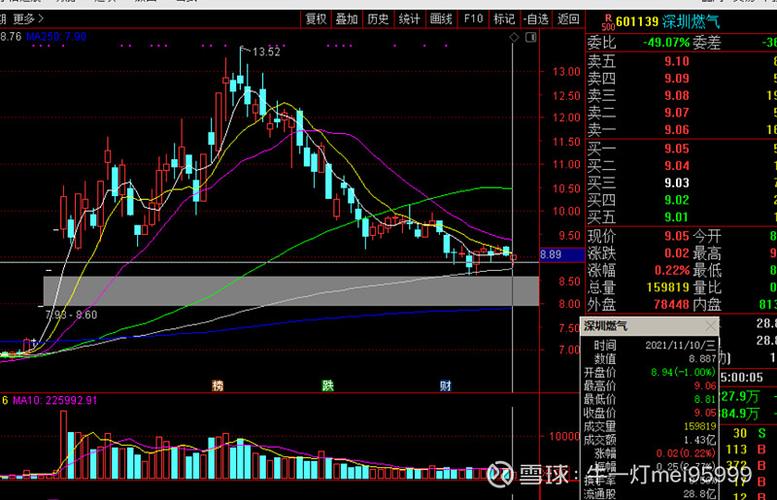The height and width of the screenshot is (500, 777).
Task: Click the stock name 深圳燃气 in the header
Action: [x=690, y=22]
